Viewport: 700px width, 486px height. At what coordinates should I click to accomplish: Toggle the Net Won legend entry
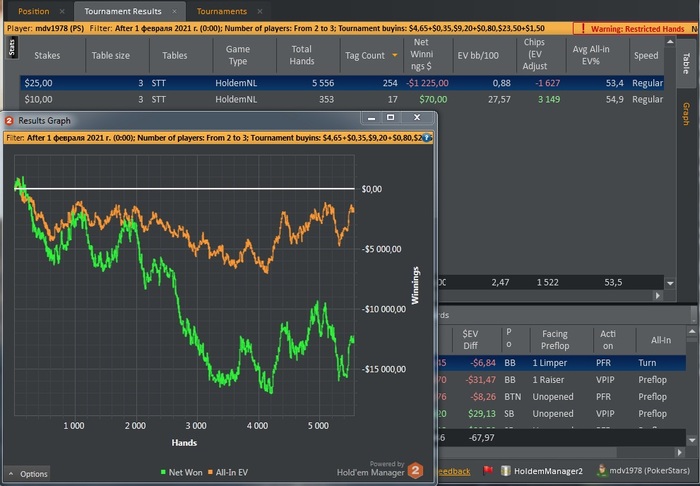tap(181, 472)
